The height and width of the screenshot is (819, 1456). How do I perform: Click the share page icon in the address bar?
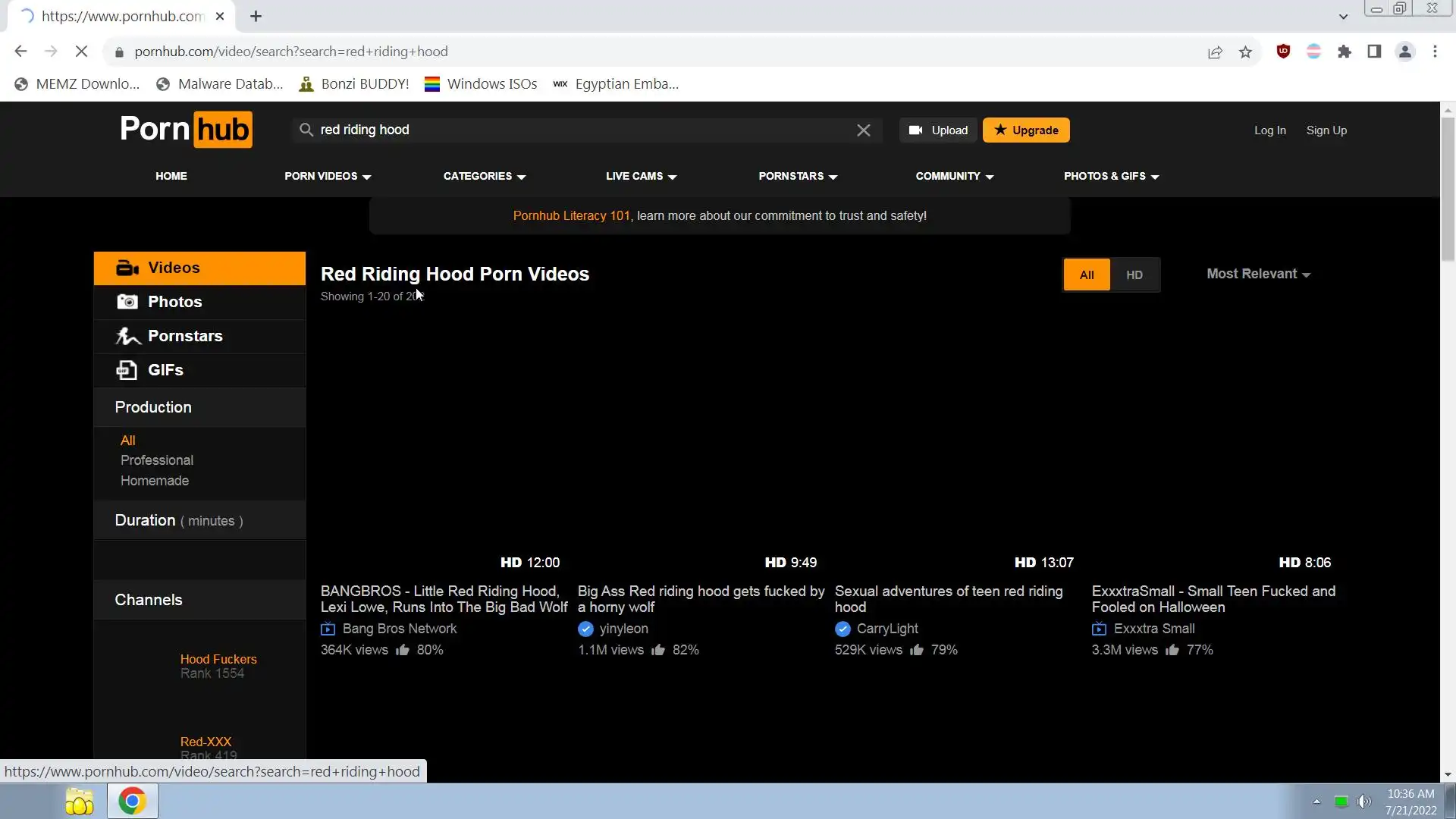point(1215,52)
